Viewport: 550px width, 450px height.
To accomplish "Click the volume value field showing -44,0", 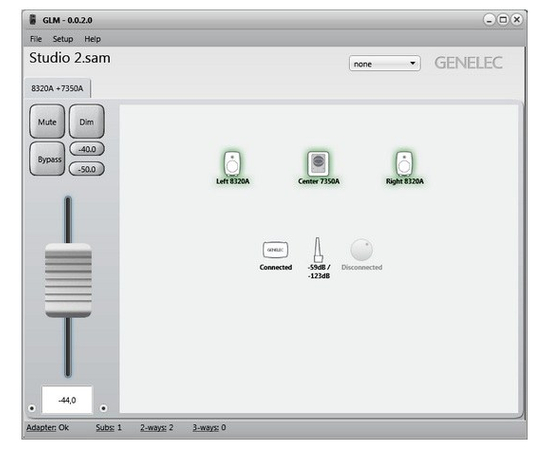I will coord(67,400).
